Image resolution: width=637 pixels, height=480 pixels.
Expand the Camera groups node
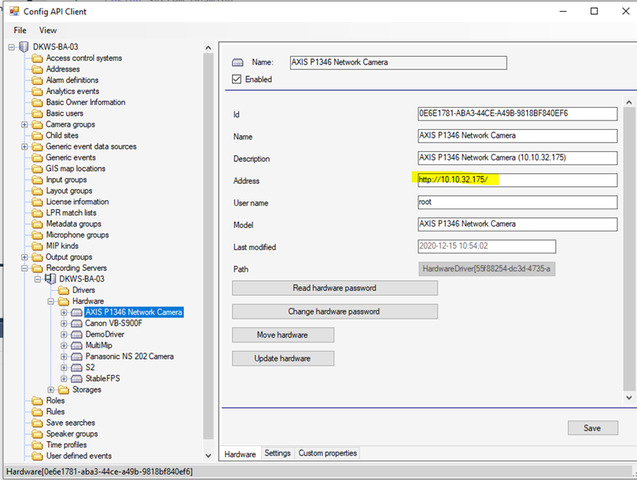coord(24,124)
